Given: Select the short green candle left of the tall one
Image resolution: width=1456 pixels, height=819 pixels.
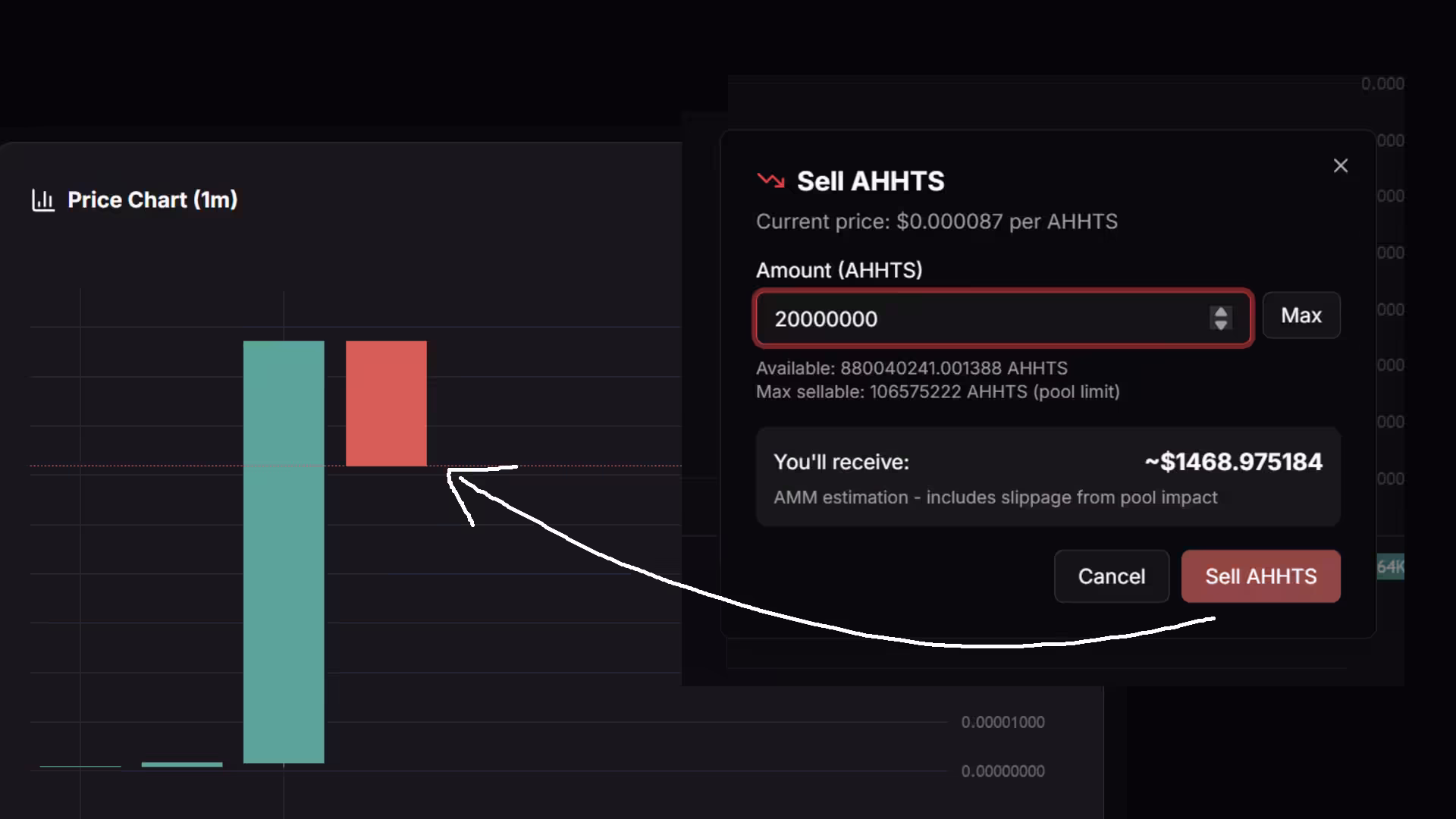Looking at the screenshot, I should [182, 764].
